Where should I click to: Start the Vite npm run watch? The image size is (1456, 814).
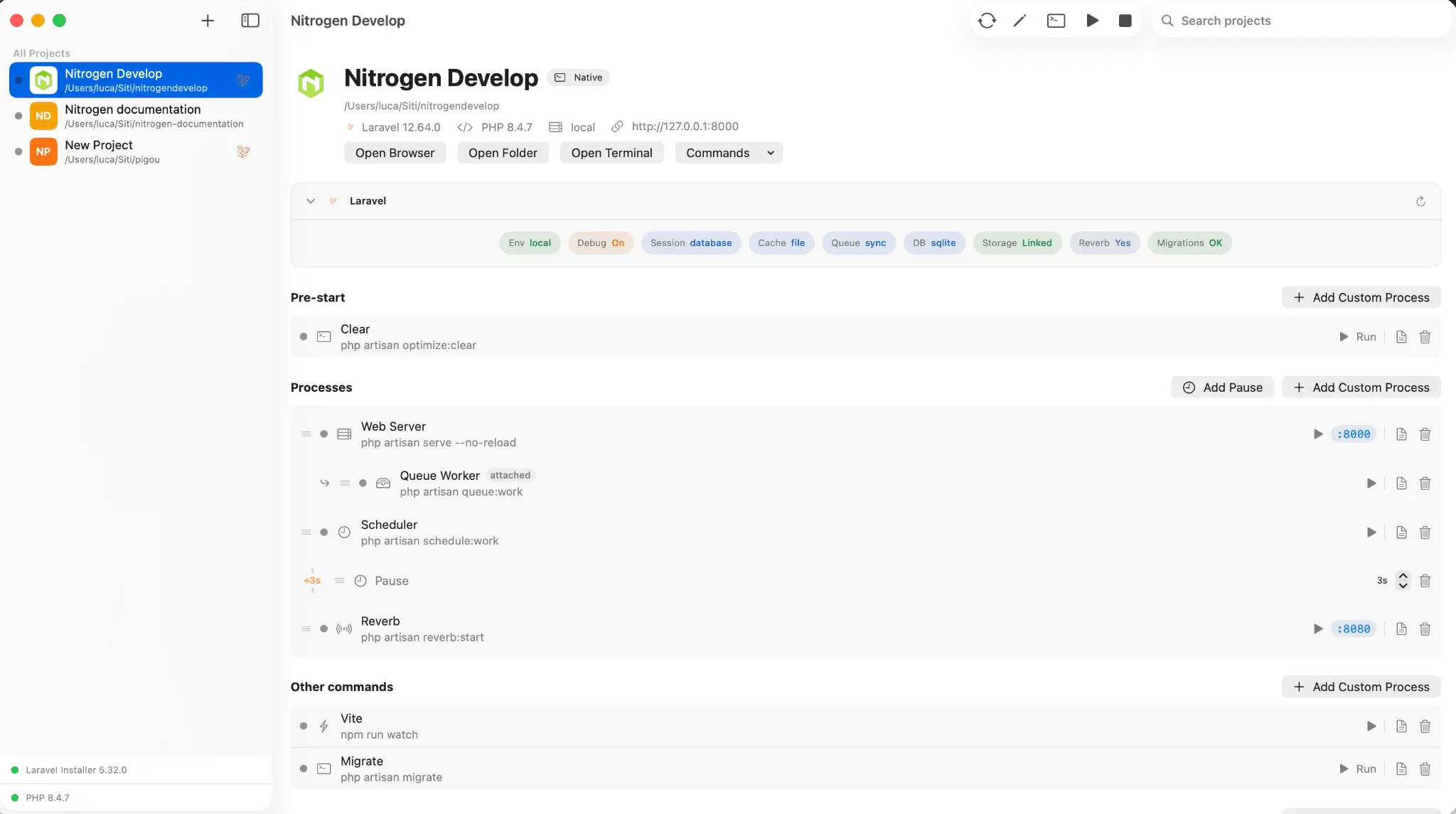coord(1371,727)
